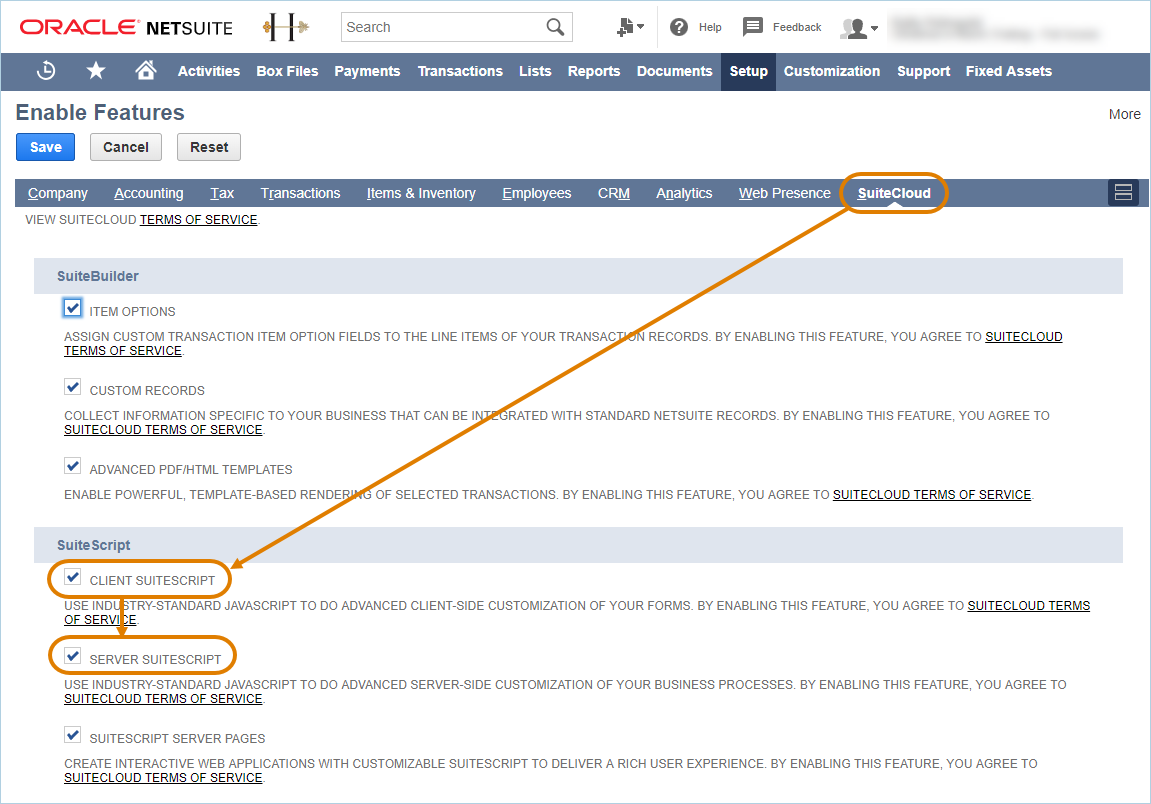Disable the Client SuiteScript checkbox
1151x804 pixels.
pos(73,577)
